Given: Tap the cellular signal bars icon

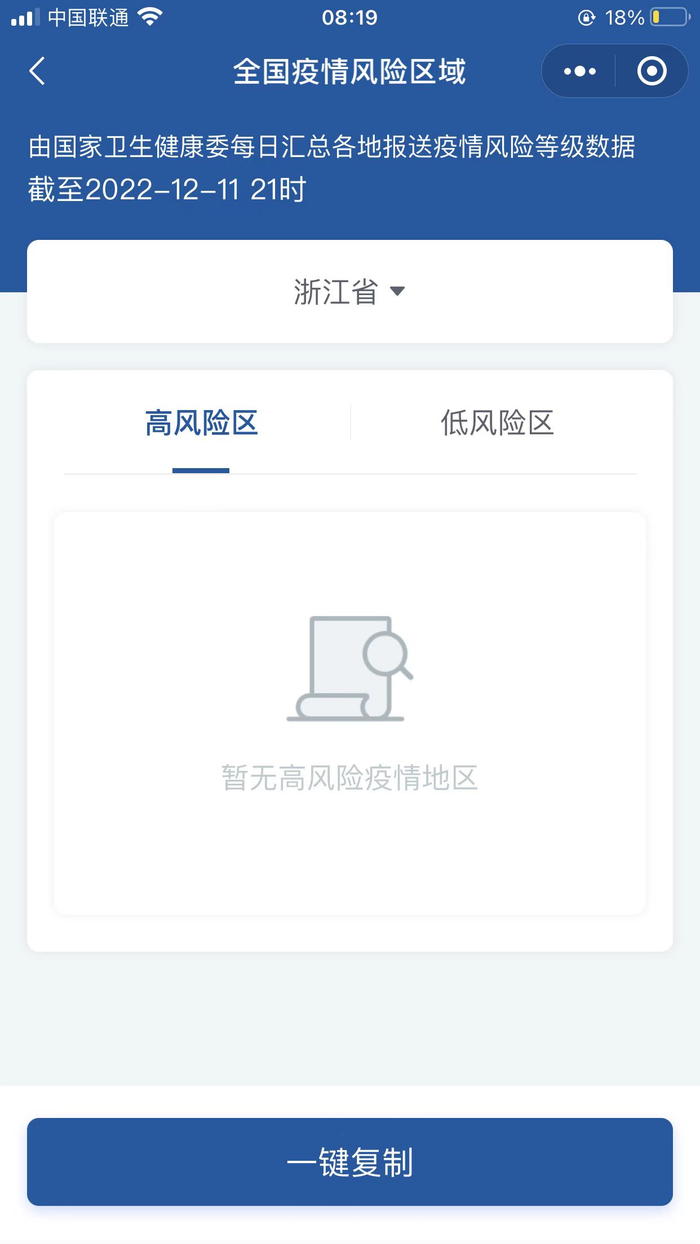Looking at the screenshot, I should click(25, 18).
